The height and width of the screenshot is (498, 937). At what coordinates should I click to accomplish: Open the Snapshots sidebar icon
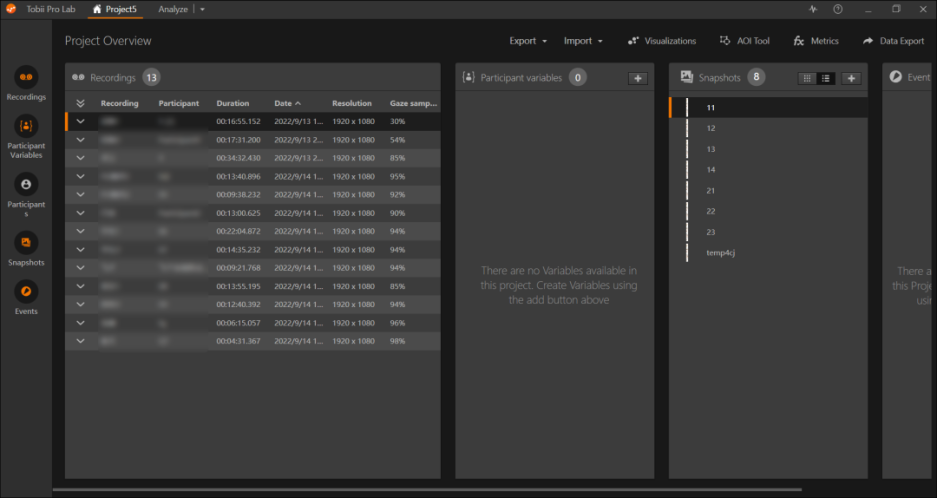click(x=26, y=243)
